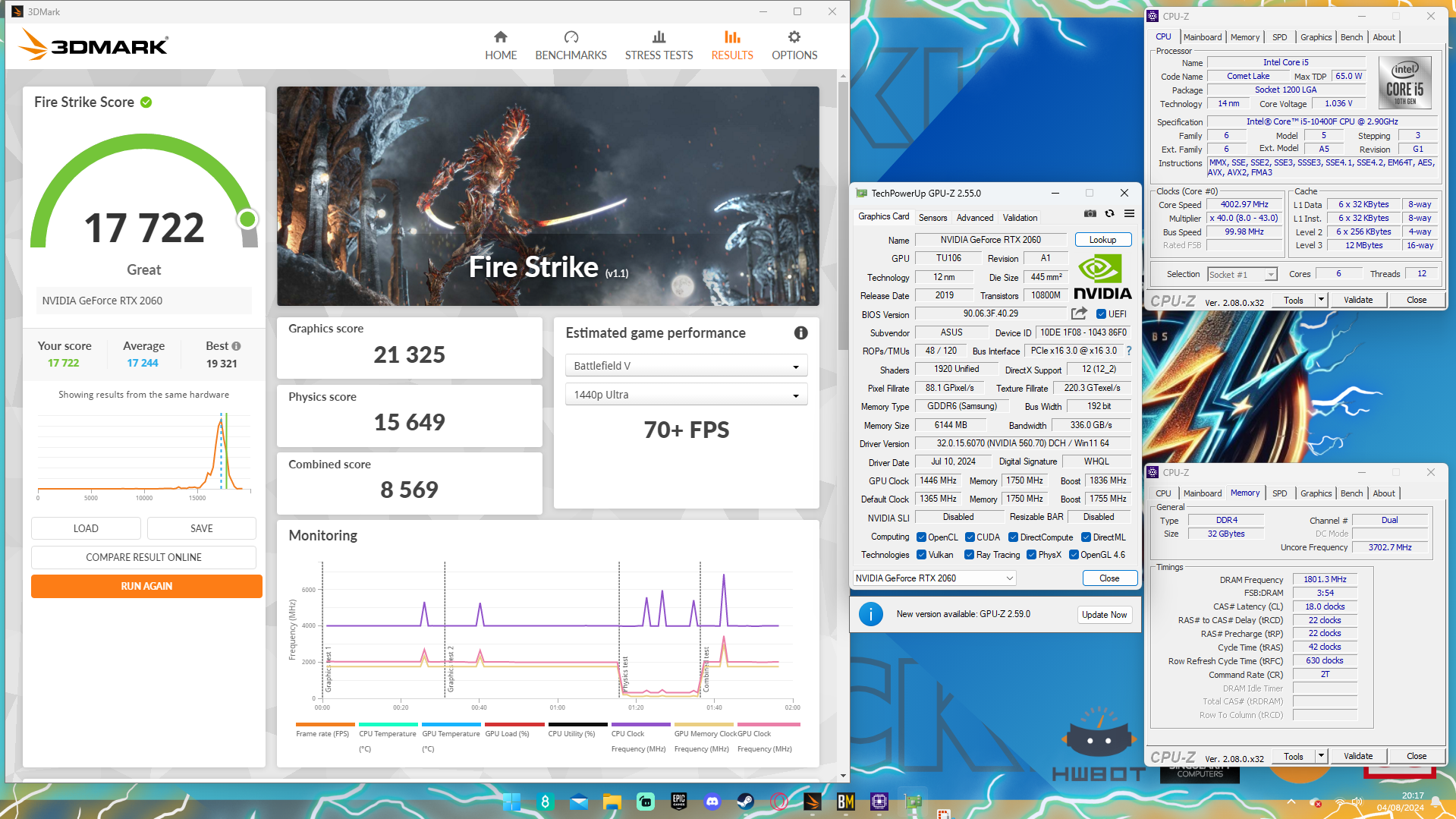
Task: Click the LOAD result button
Action: (x=86, y=528)
